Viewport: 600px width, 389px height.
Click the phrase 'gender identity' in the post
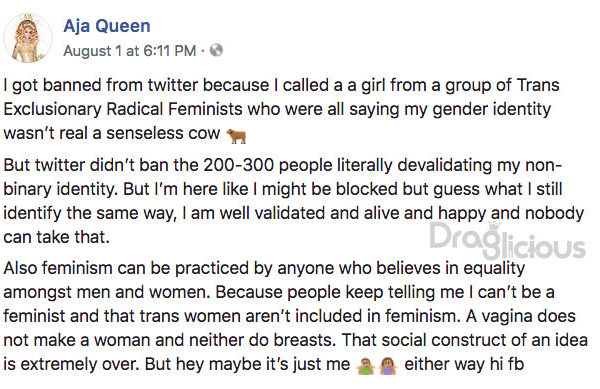[492, 110]
